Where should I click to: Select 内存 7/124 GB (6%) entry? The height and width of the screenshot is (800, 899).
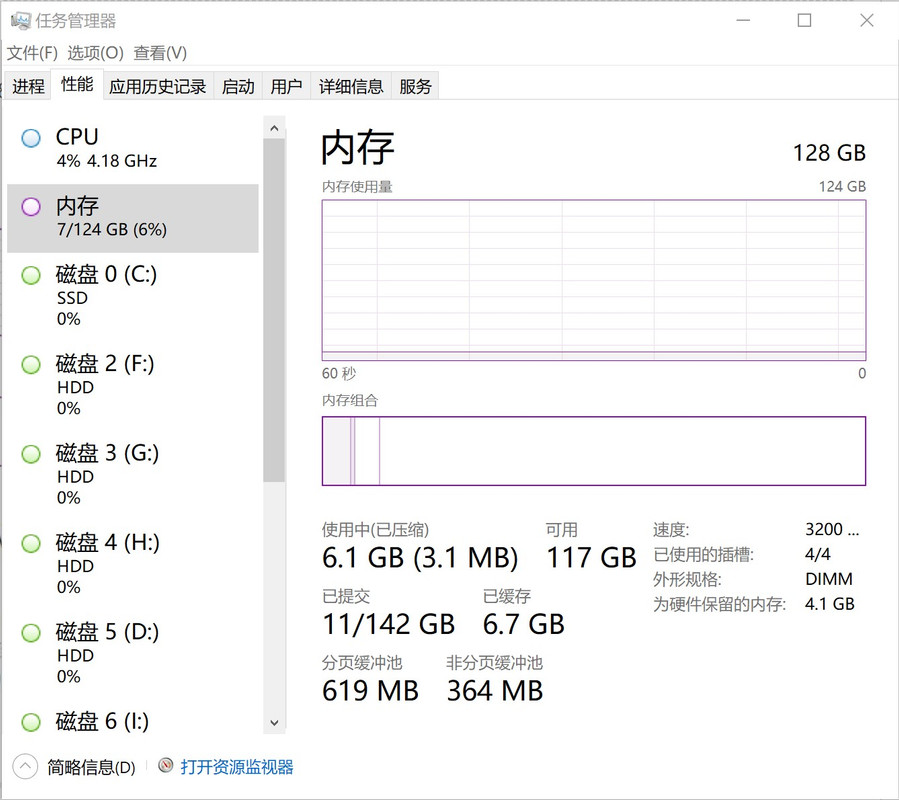[x=132, y=218]
